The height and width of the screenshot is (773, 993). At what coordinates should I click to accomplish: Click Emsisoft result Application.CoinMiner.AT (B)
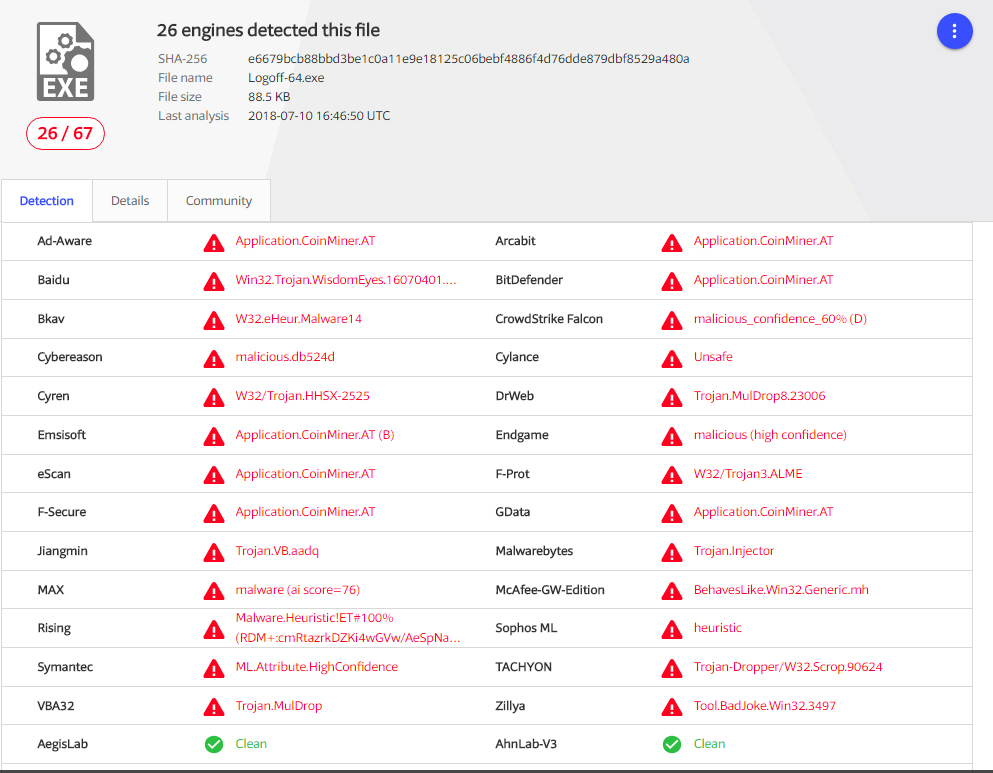click(x=315, y=435)
